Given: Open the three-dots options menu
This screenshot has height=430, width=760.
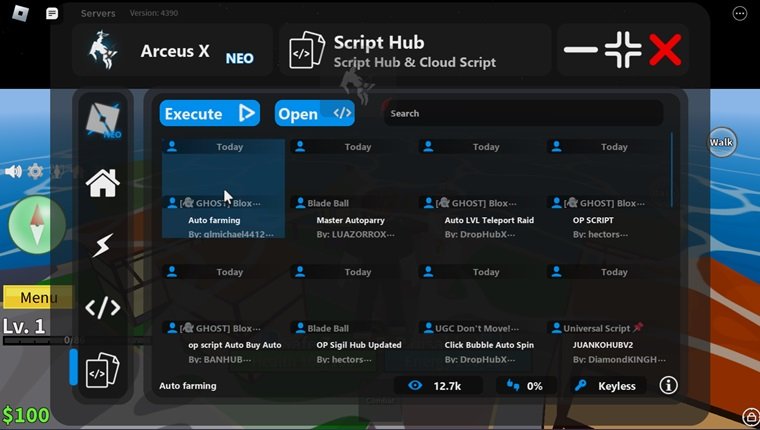Looking at the screenshot, I should pos(739,13).
